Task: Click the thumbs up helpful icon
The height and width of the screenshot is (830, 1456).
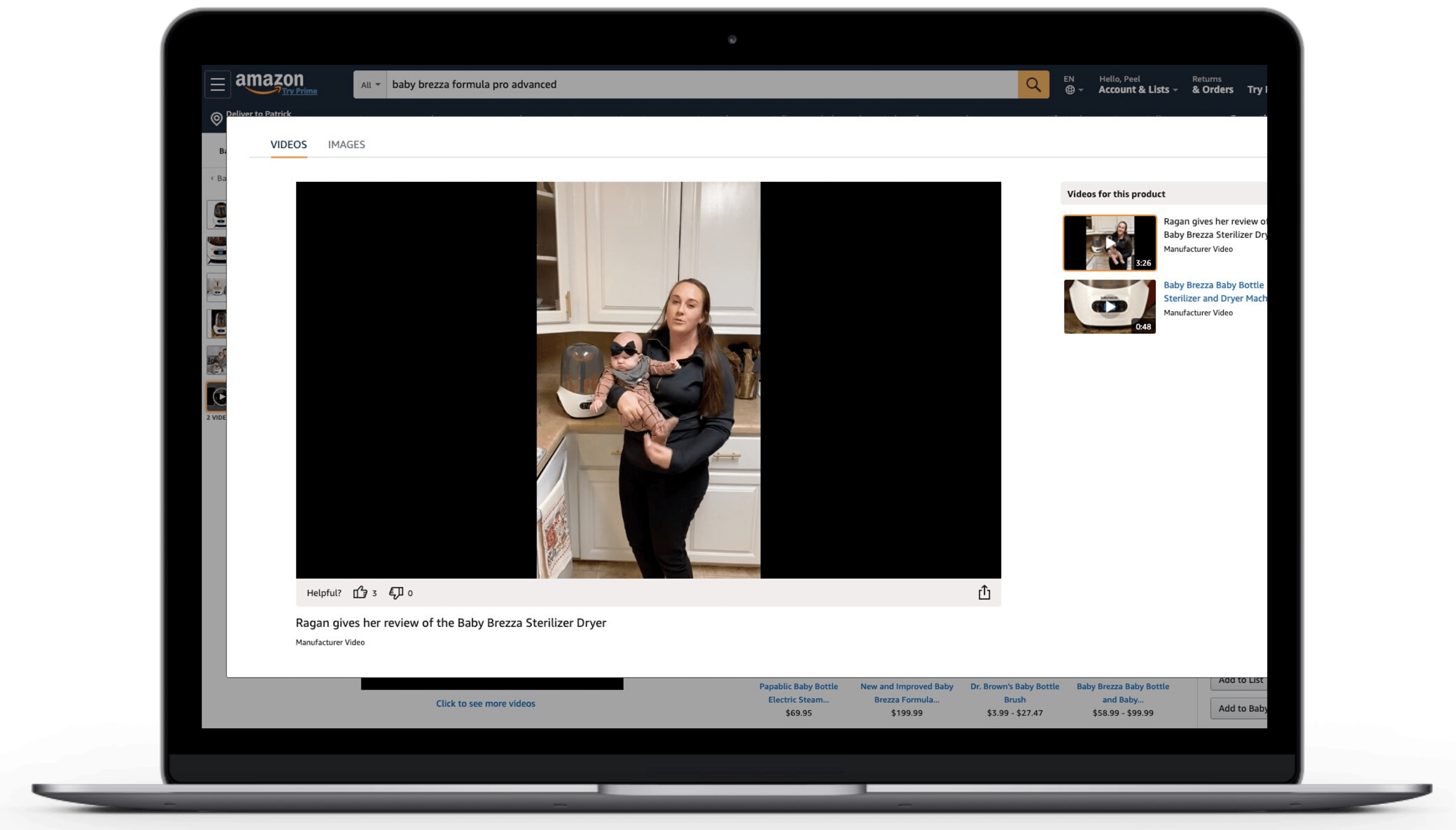Action: coord(360,592)
